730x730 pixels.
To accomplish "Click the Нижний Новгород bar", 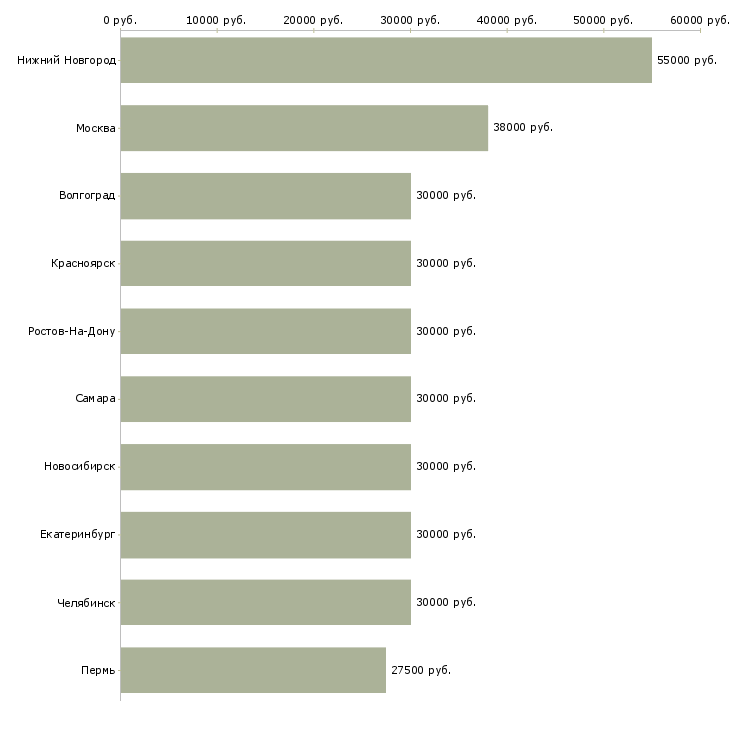I will click(x=386, y=60).
